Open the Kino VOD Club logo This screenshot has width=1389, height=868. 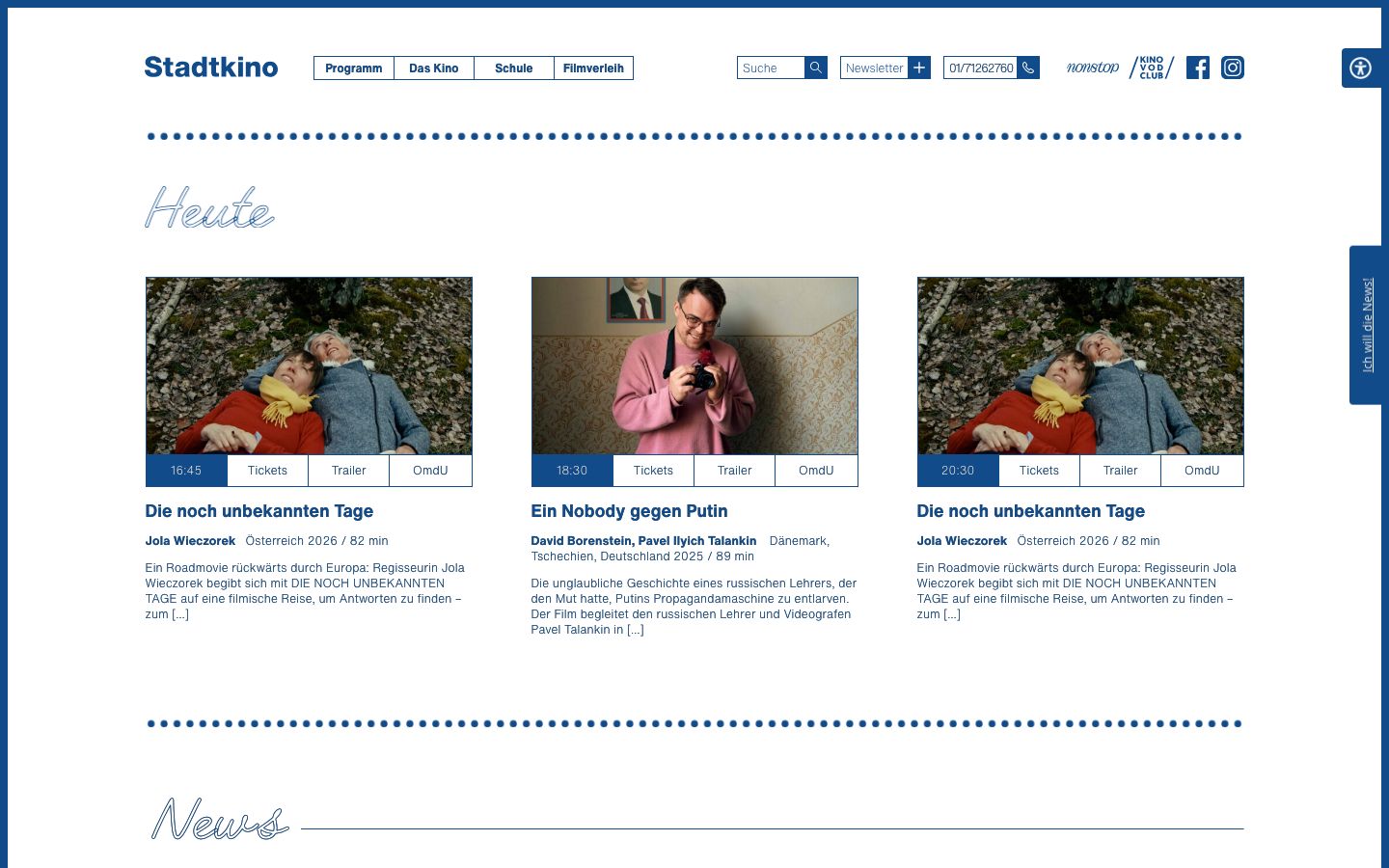1152,68
